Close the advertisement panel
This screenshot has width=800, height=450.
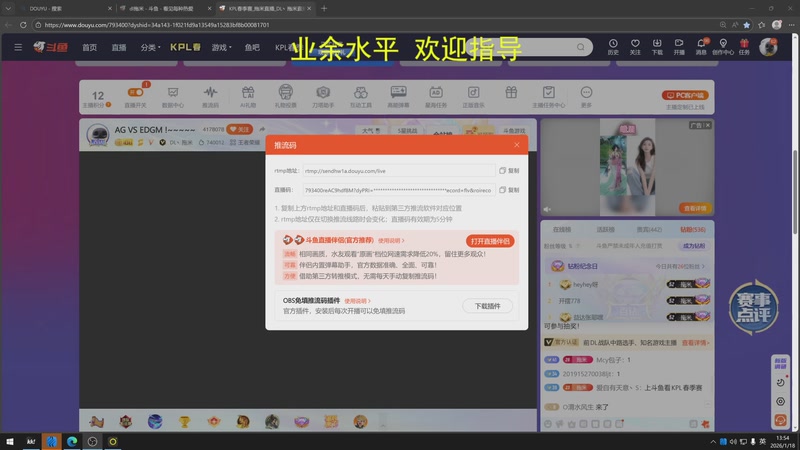[x=708, y=125]
